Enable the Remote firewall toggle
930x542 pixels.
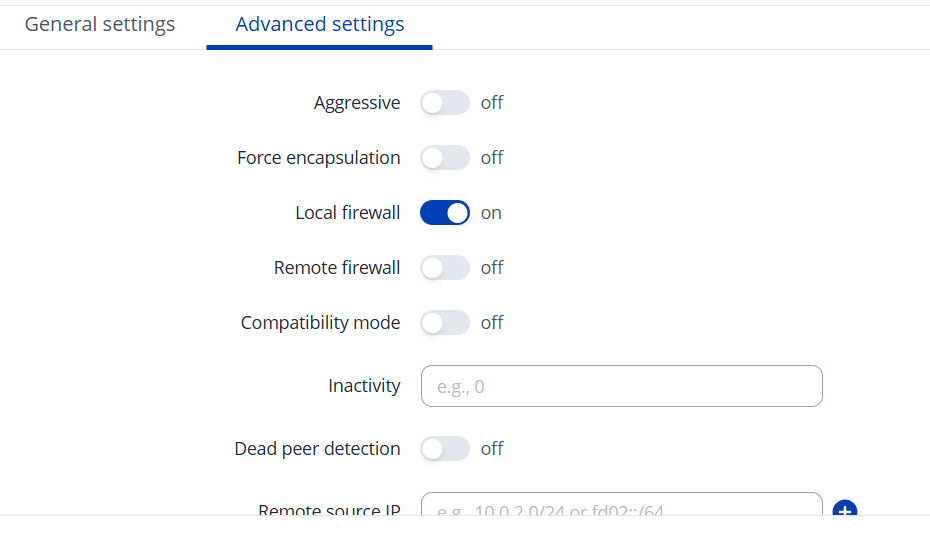(x=445, y=268)
